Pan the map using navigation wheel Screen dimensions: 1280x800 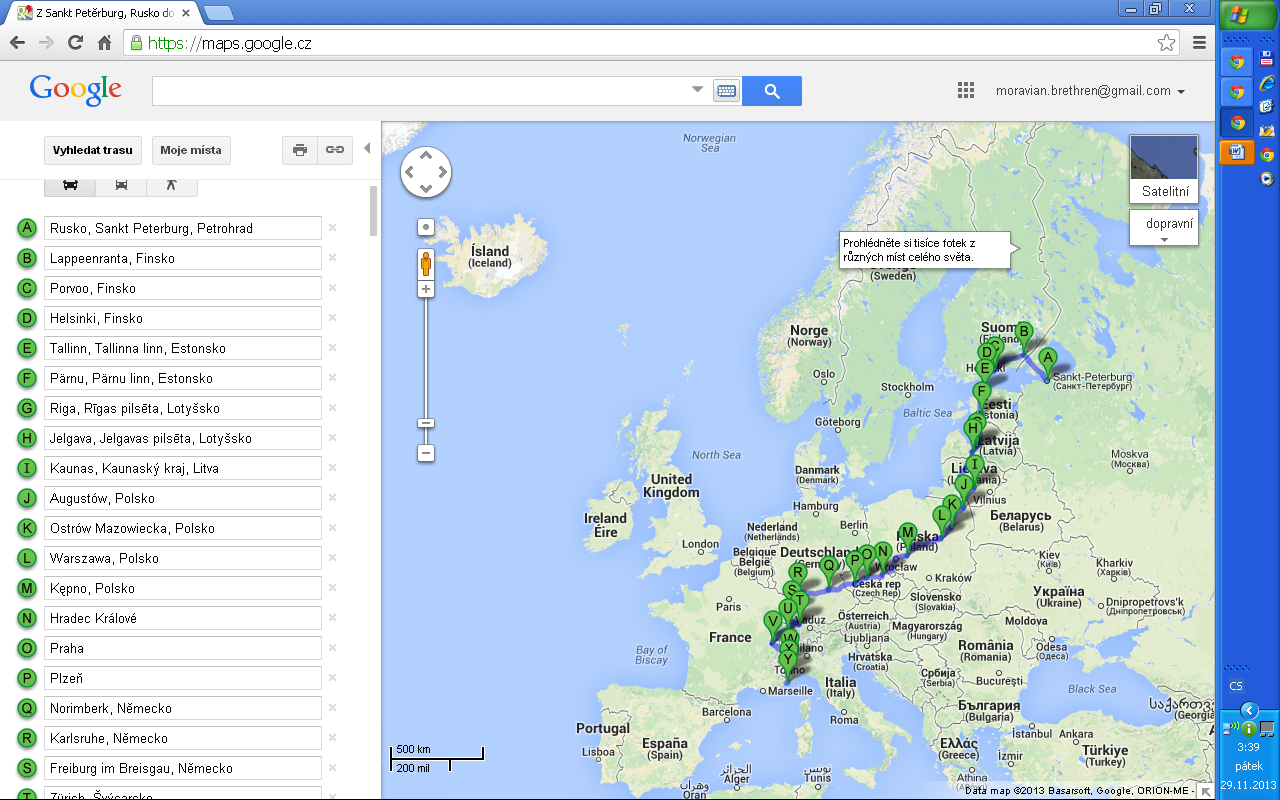click(426, 172)
